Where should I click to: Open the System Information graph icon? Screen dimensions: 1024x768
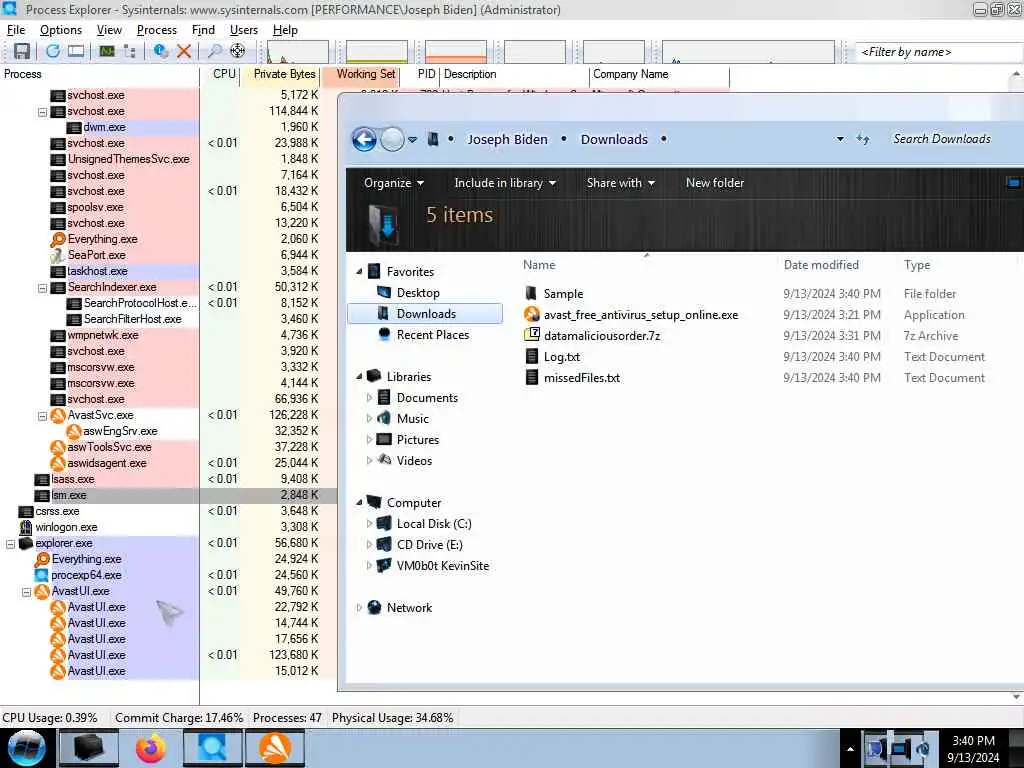[x=106, y=51]
